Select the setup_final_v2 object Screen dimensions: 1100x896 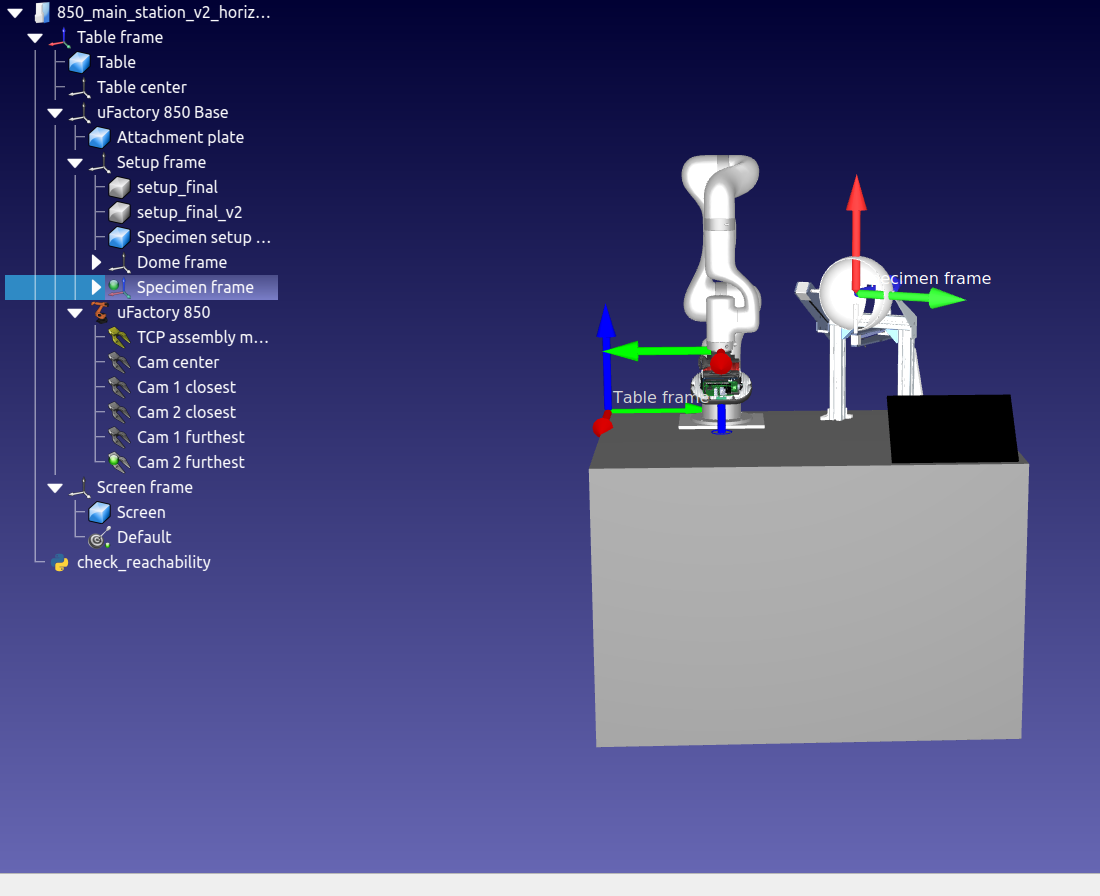[x=189, y=213]
